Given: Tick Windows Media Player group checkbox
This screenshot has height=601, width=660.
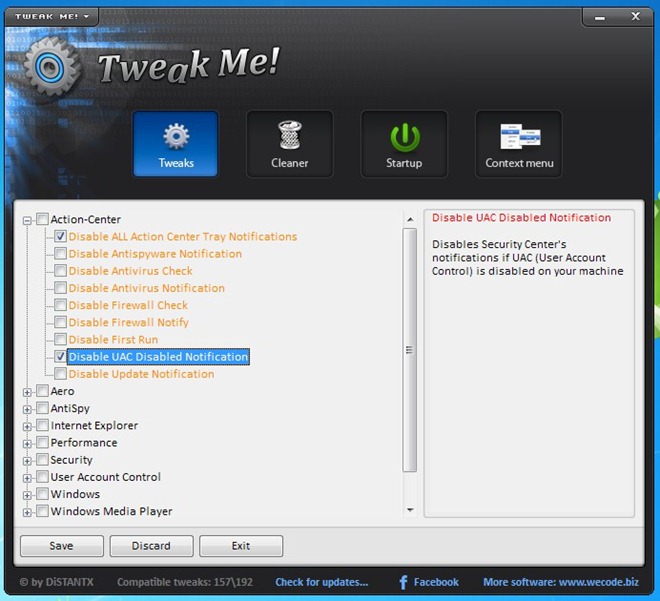Looking at the screenshot, I should point(42,511).
